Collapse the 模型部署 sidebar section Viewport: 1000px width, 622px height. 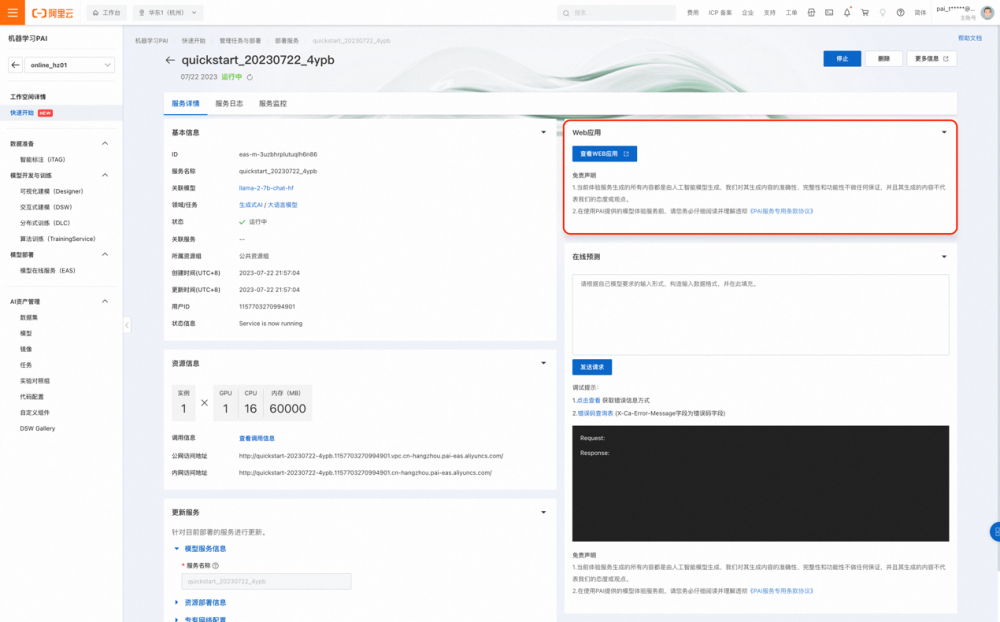105,255
